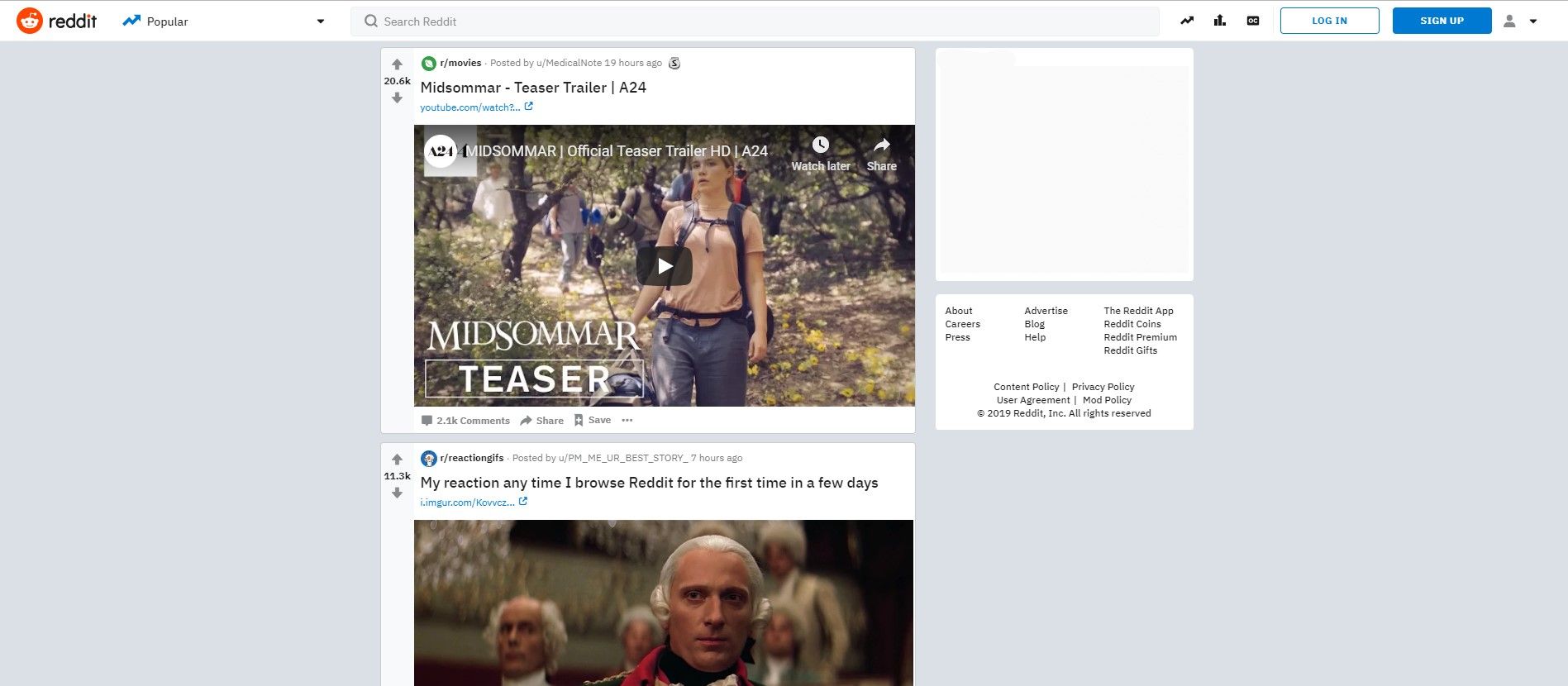Open the Advertise footer link

tap(1046, 311)
